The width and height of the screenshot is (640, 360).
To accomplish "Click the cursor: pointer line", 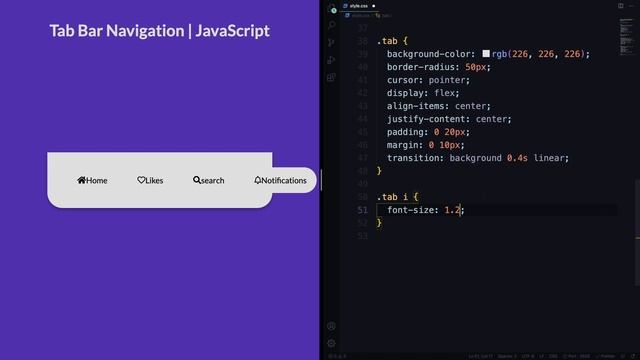I will pos(429,80).
